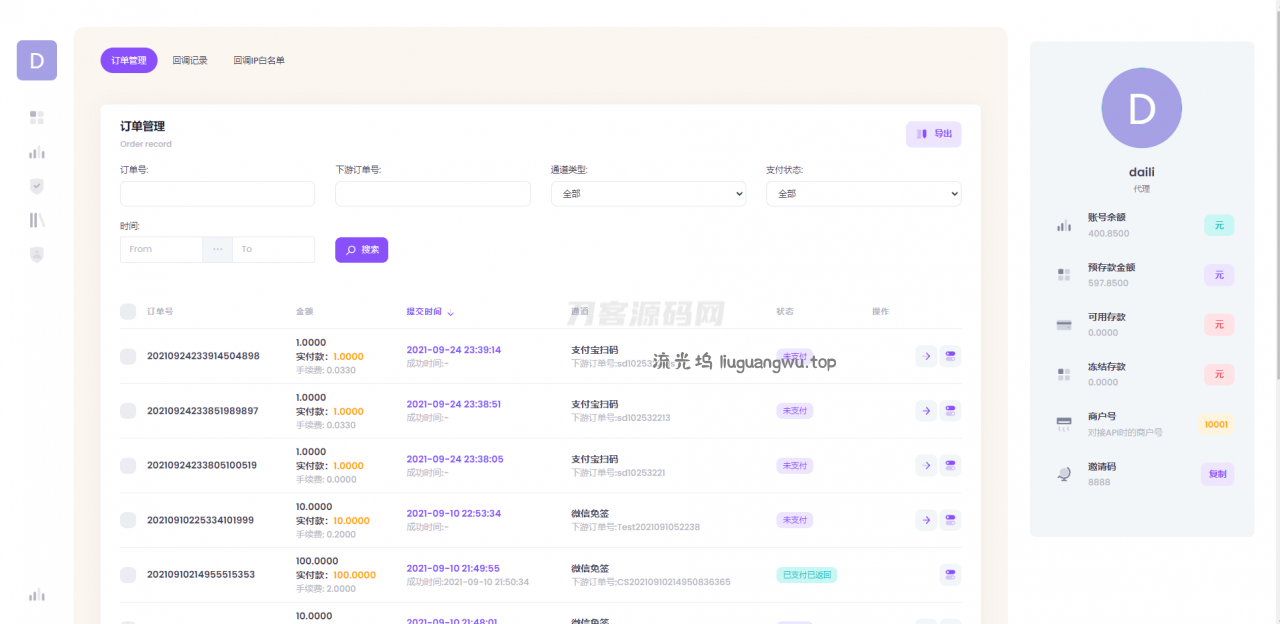Check the select-all checkbox in table header
This screenshot has width=1280, height=624.
pyautogui.click(x=128, y=312)
